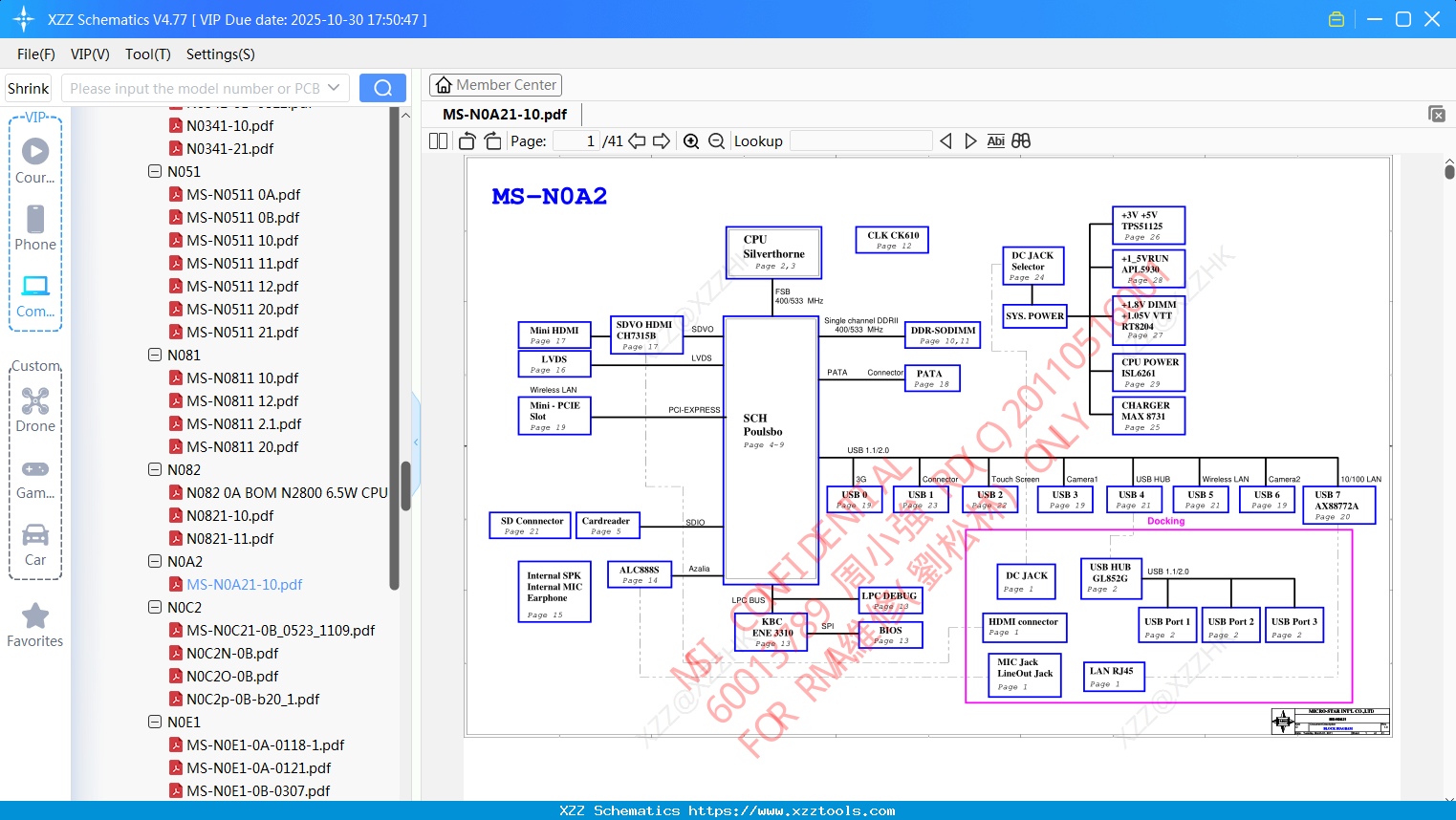1456x820 pixels.
Task: Click the Shrink button
Action: 28,88
